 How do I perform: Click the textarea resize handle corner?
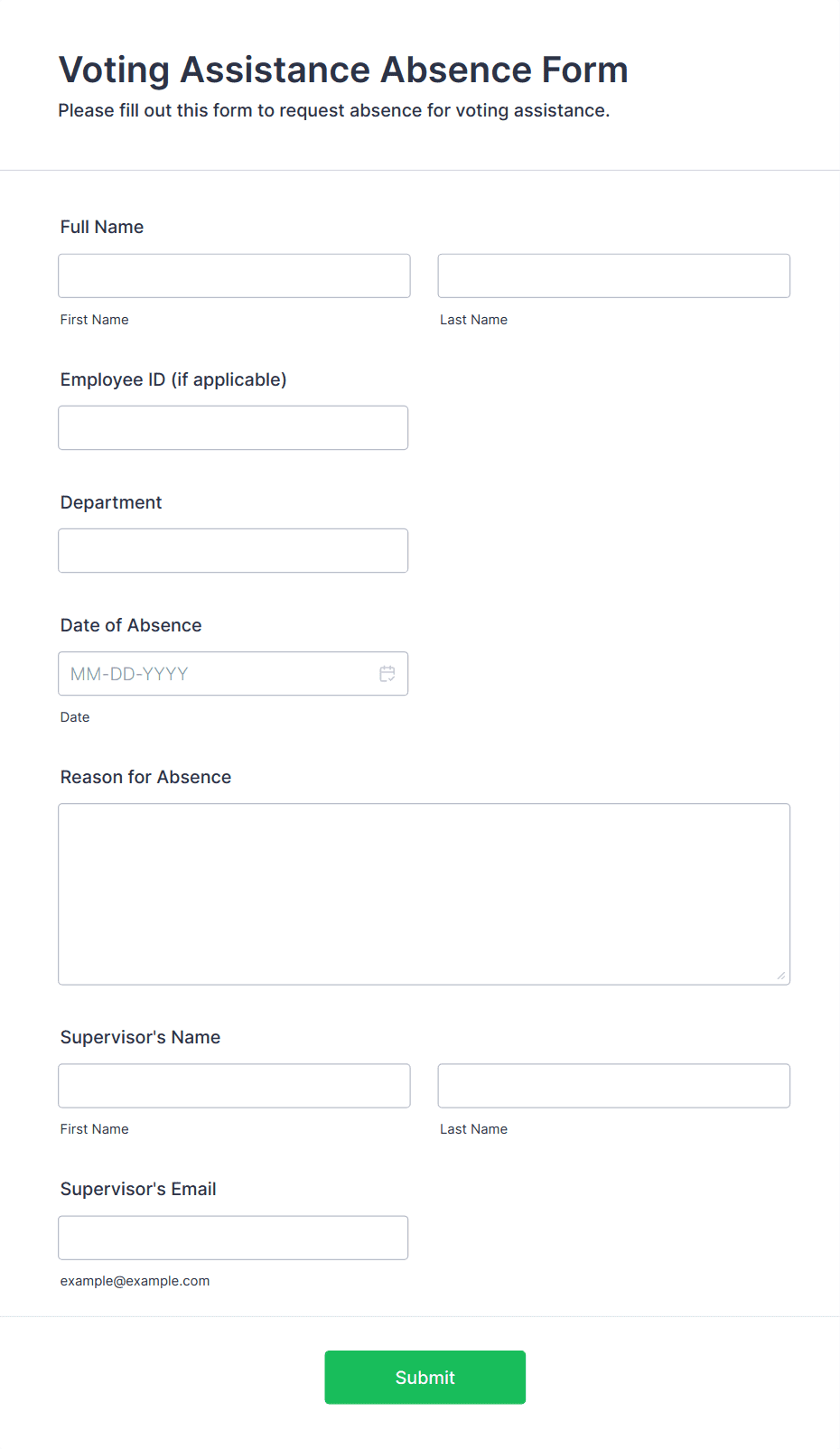[781, 976]
